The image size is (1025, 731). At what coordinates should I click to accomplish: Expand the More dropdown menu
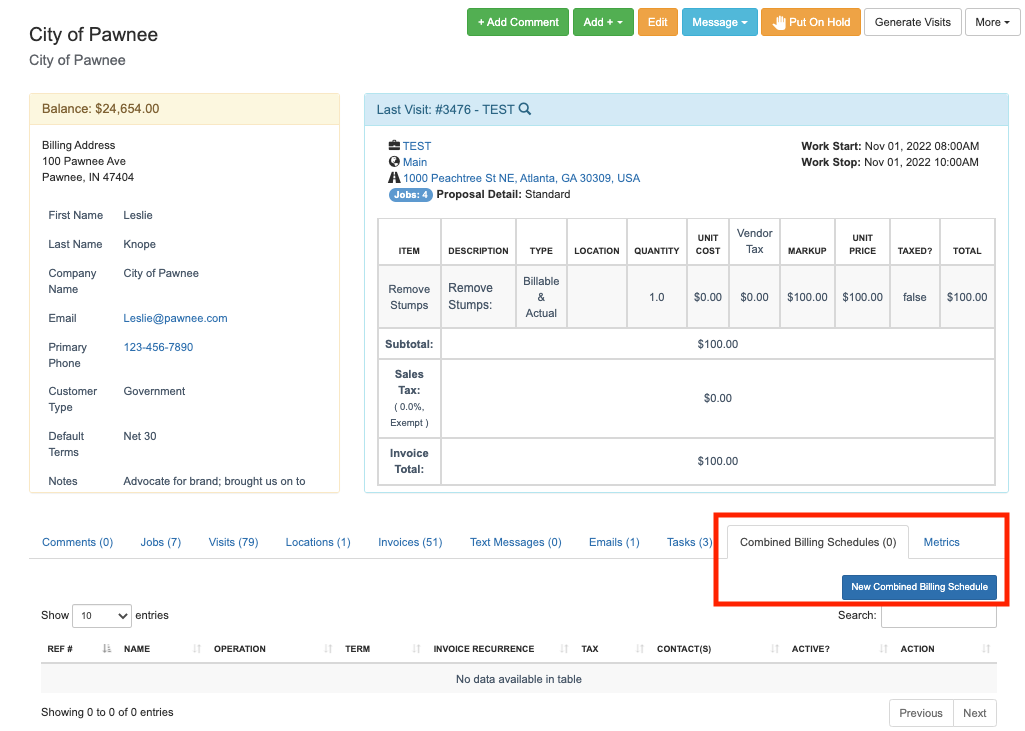992,22
